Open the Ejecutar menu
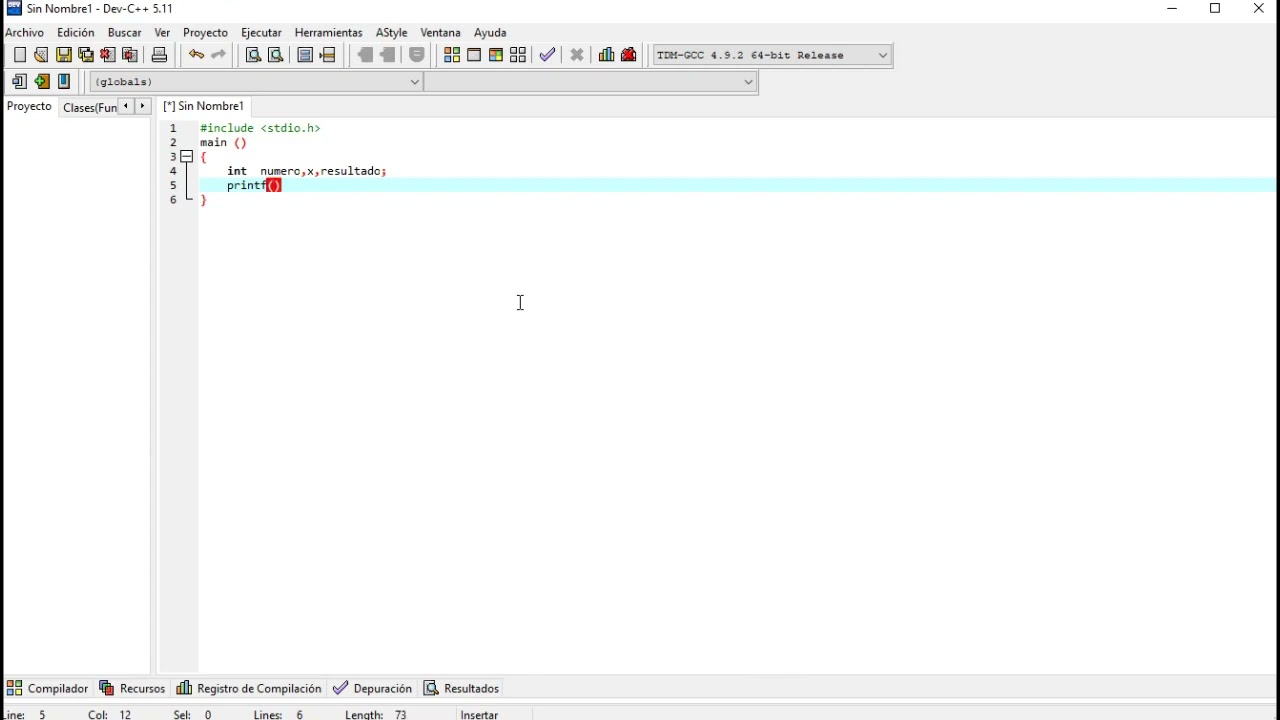Viewport: 1280px width, 720px height. [x=261, y=33]
